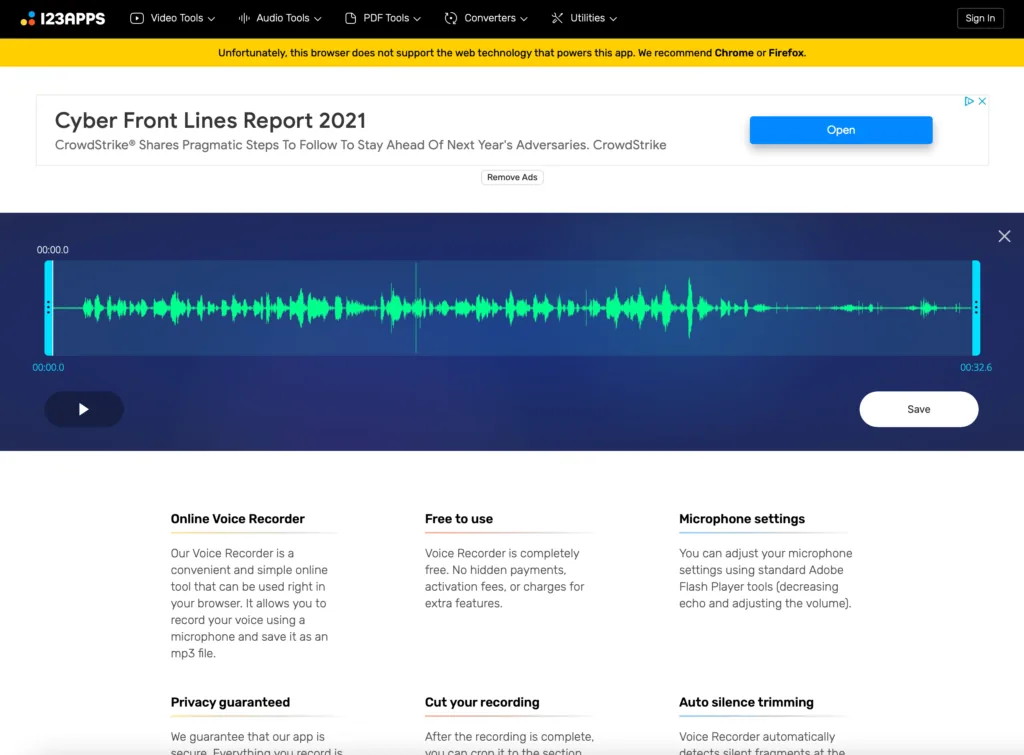Expand the Utilities chevron
The width and height of the screenshot is (1024, 755).
click(613, 19)
